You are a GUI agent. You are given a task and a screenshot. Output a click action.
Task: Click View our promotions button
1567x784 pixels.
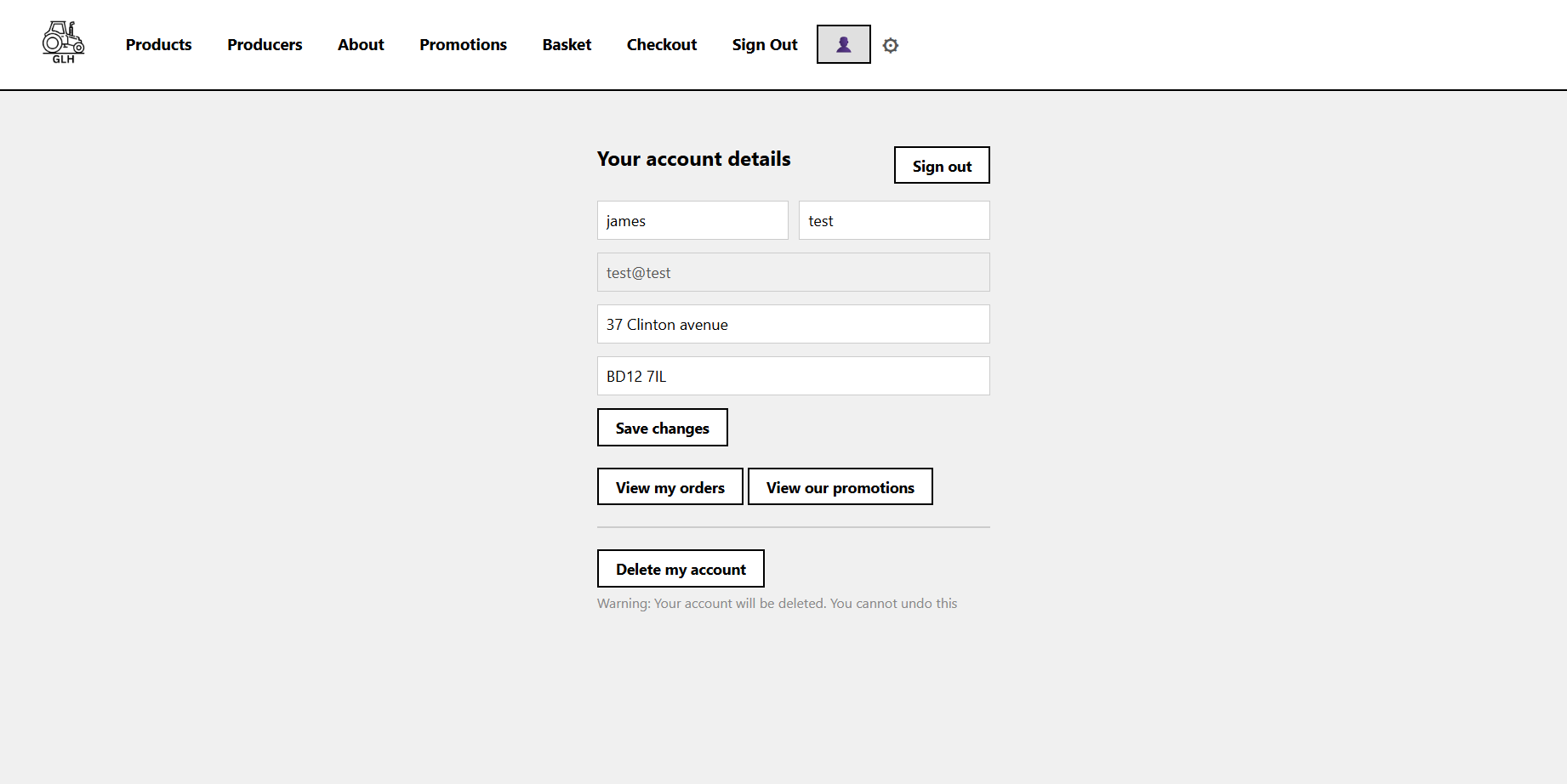[840, 486]
